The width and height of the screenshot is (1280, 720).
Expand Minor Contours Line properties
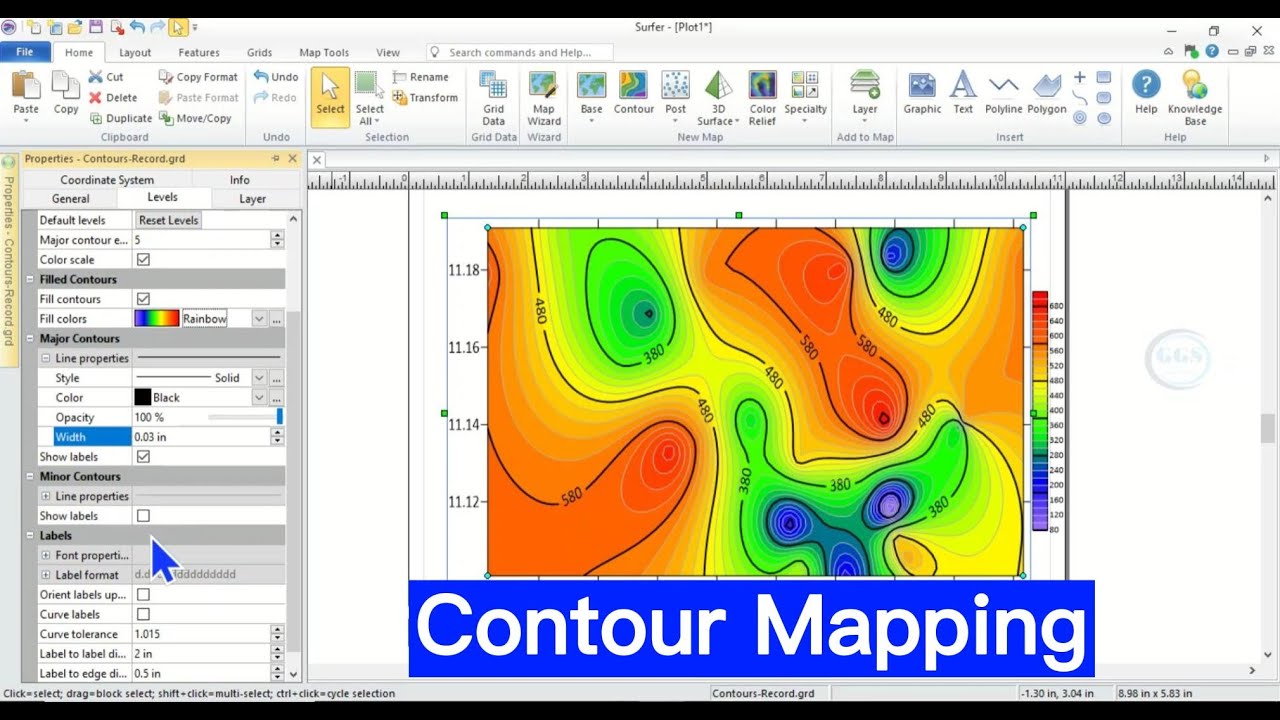pos(46,496)
